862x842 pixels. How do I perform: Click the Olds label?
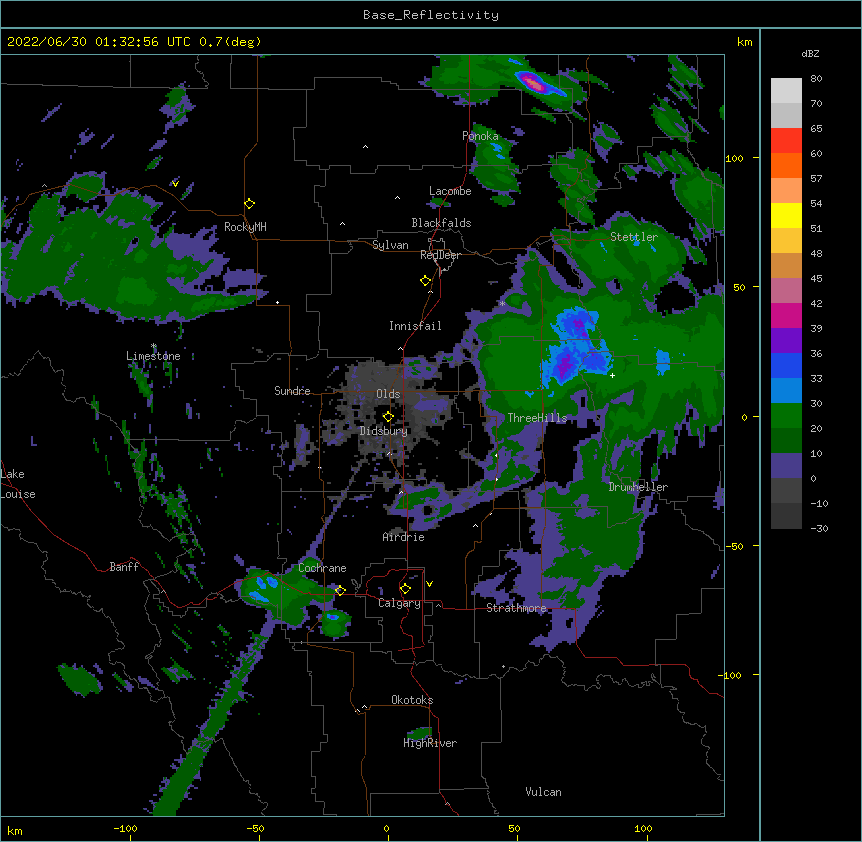388,394
